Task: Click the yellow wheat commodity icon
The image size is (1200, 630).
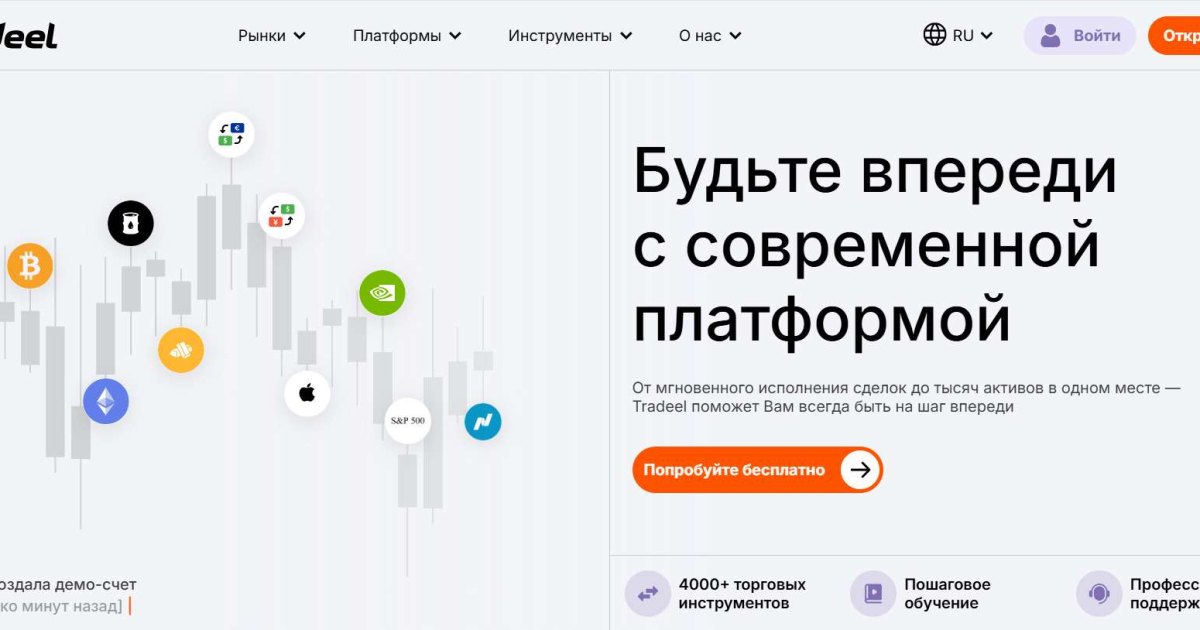Action: 181,350
